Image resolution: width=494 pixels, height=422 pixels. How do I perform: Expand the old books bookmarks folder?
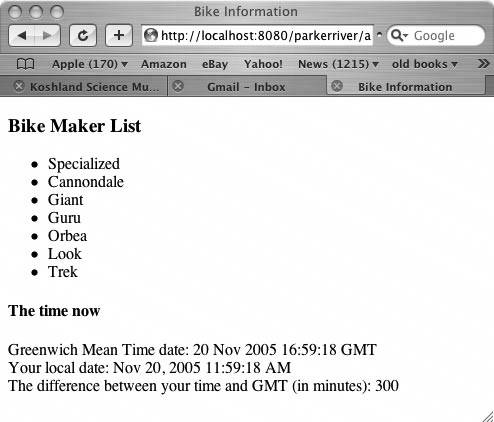click(x=424, y=64)
